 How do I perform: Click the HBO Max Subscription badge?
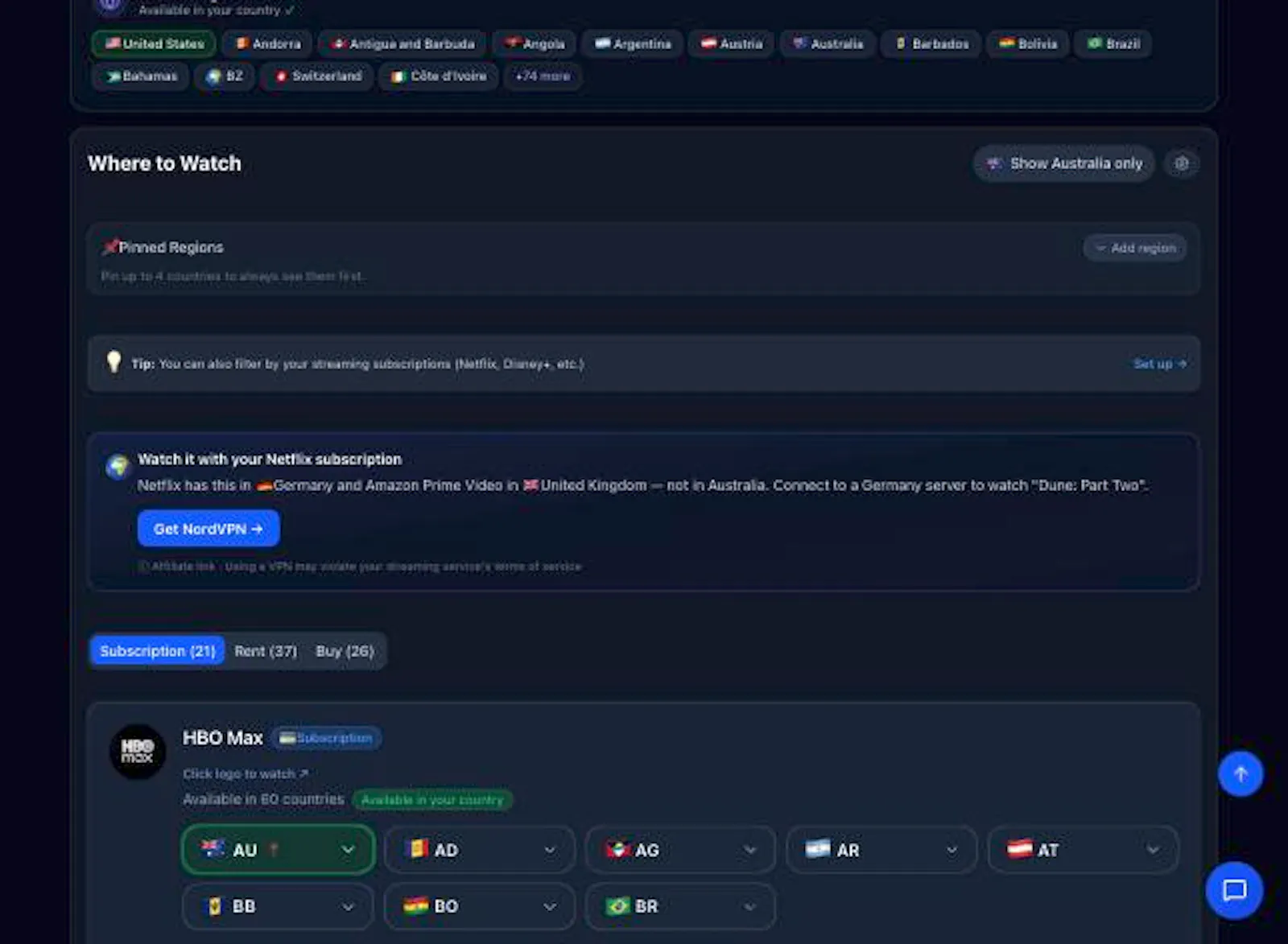(x=326, y=738)
